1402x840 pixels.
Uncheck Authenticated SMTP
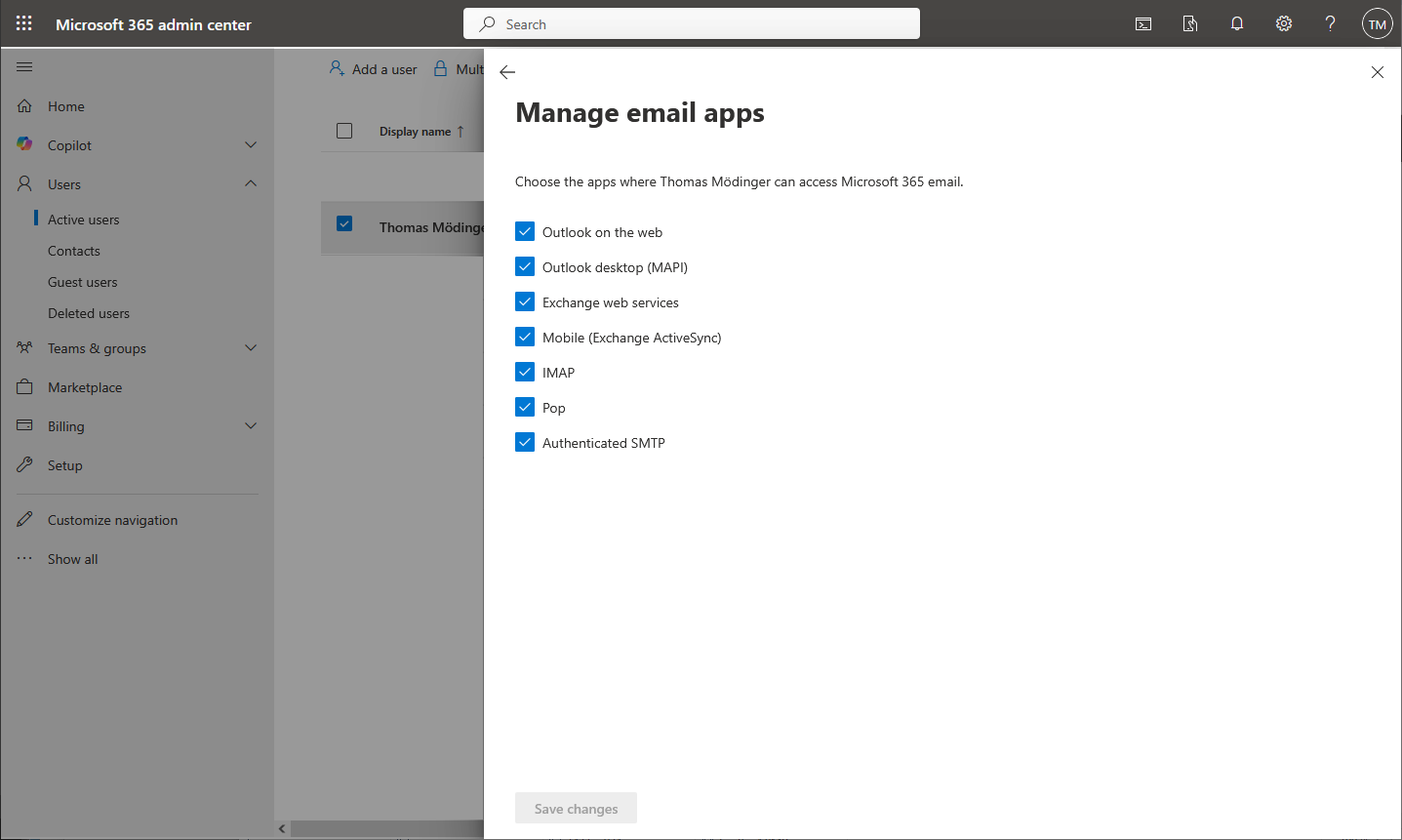[x=525, y=443]
